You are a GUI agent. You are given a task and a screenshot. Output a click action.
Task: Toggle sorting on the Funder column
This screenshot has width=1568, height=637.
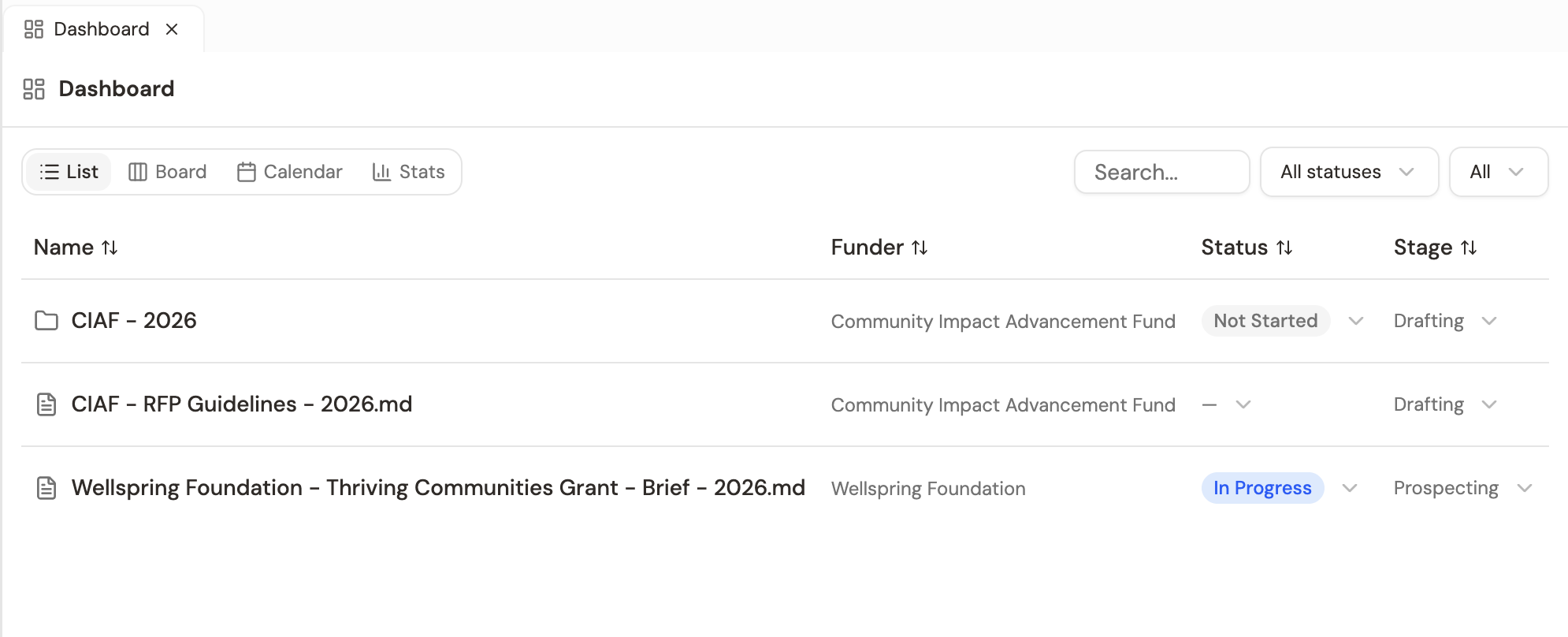tap(920, 247)
